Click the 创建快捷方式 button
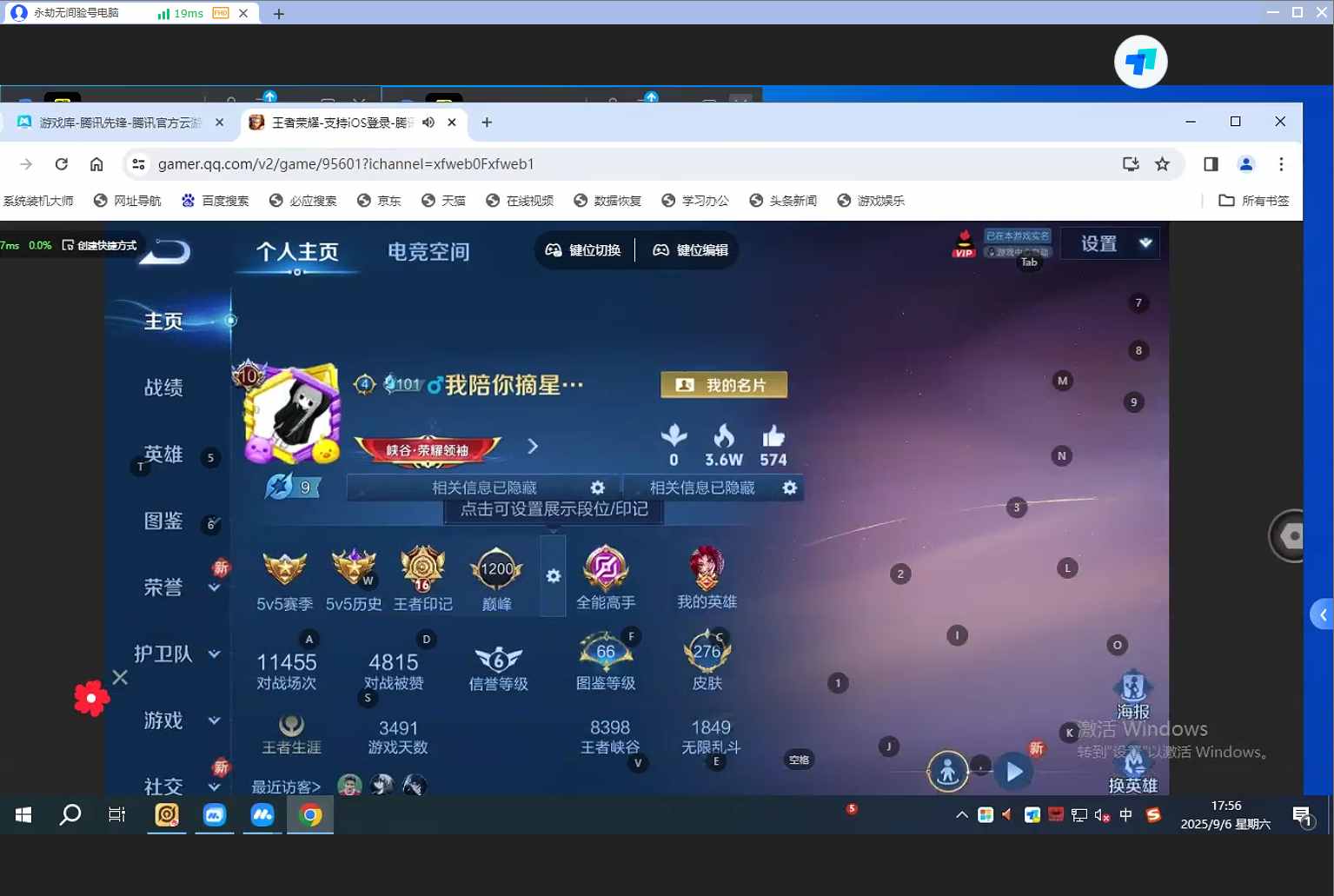This screenshot has width=1334, height=896. [x=100, y=245]
